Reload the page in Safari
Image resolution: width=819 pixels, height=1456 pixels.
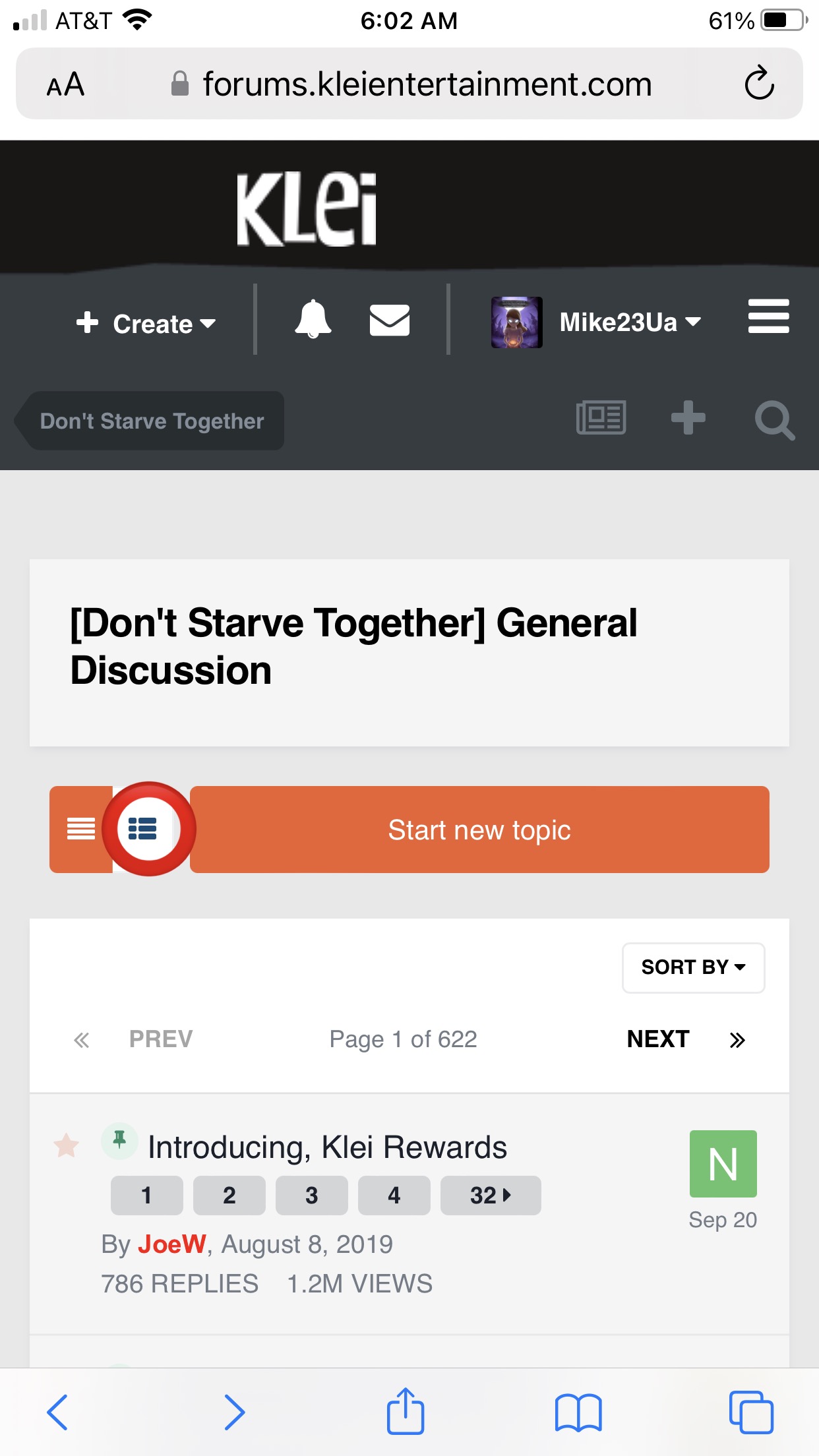coord(759,83)
